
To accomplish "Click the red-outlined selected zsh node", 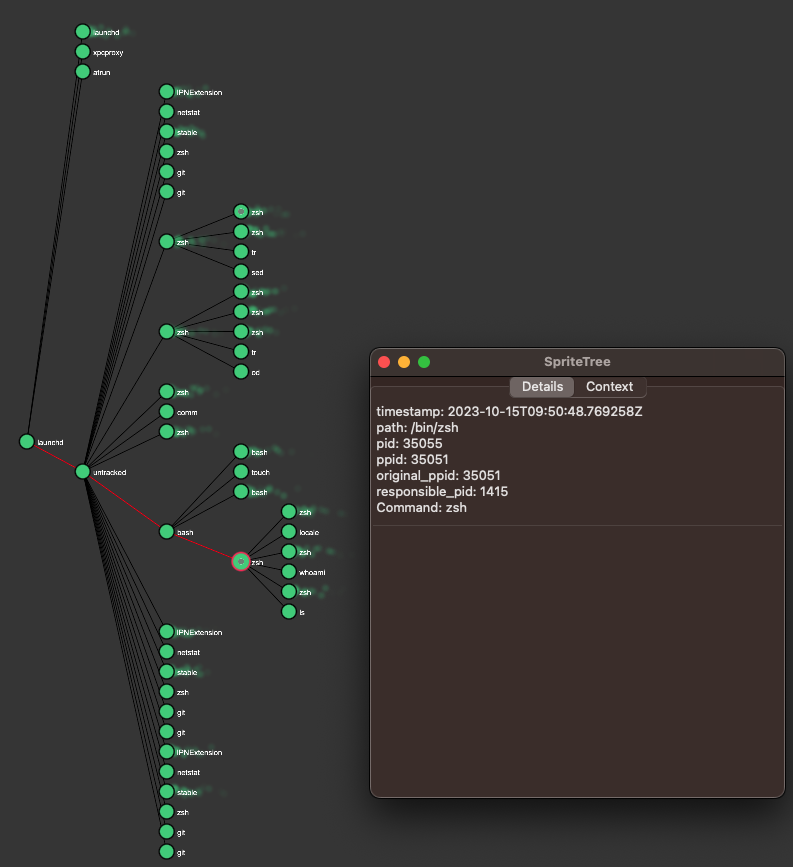I will coord(240,562).
